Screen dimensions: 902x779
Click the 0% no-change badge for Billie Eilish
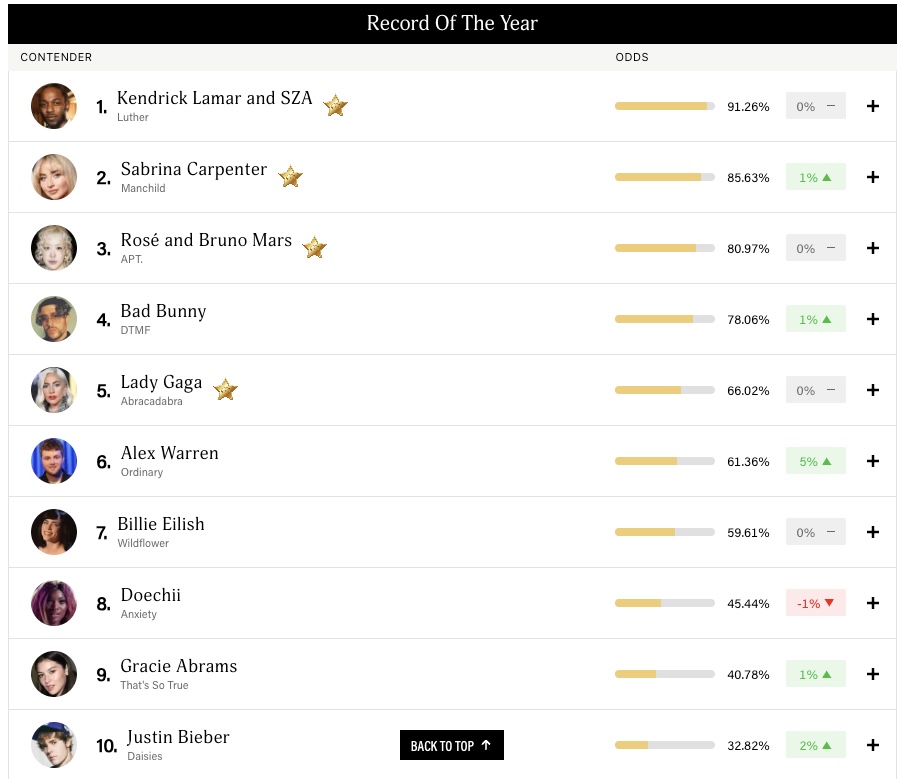(x=815, y=532)
